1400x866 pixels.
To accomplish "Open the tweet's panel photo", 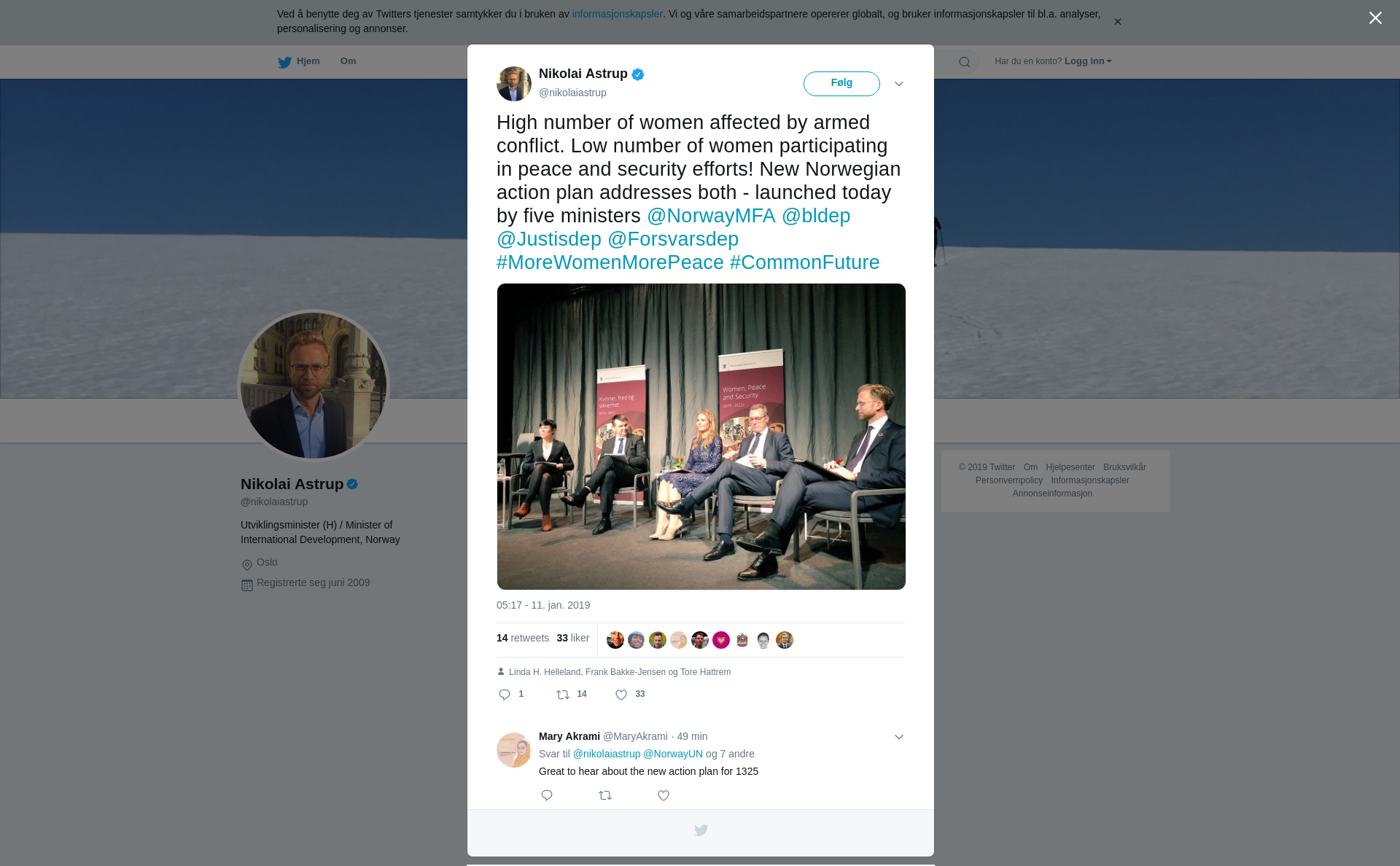I will point(701,437).
